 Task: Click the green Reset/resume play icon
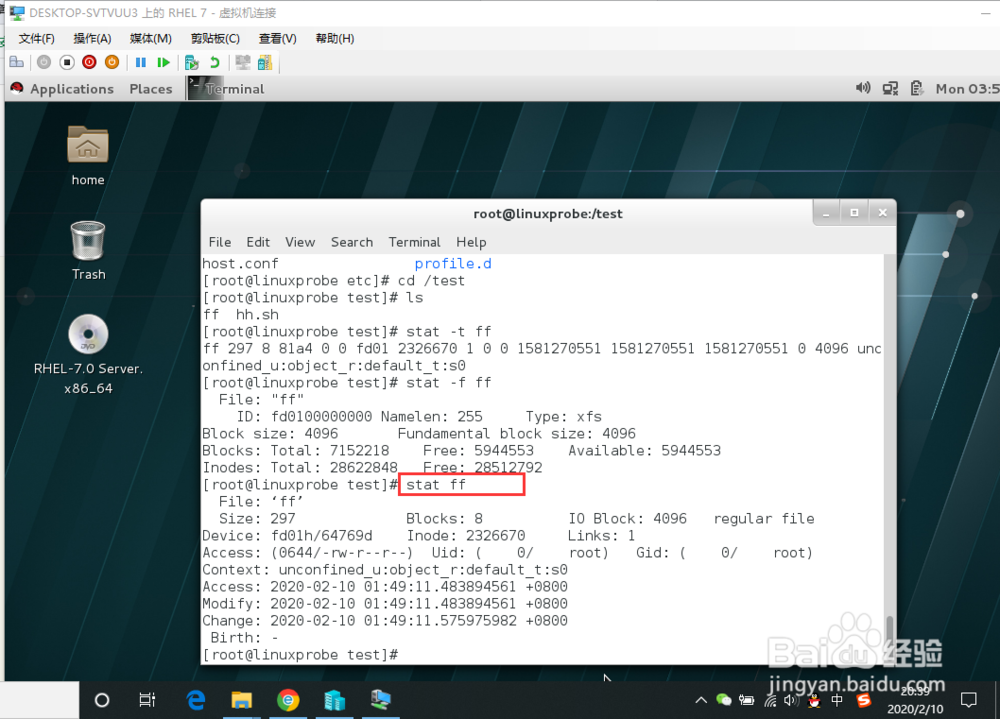(164, 62)
